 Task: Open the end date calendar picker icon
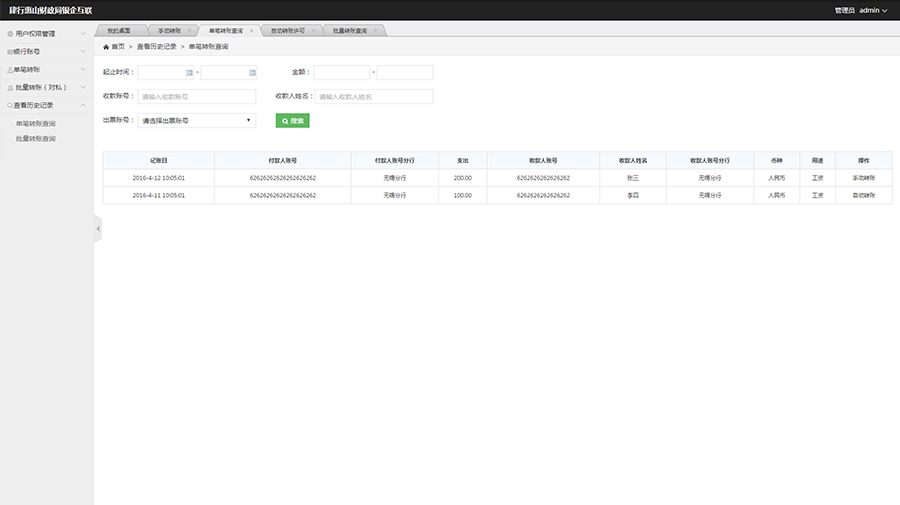pyautogui.click(x=250, y=73)
